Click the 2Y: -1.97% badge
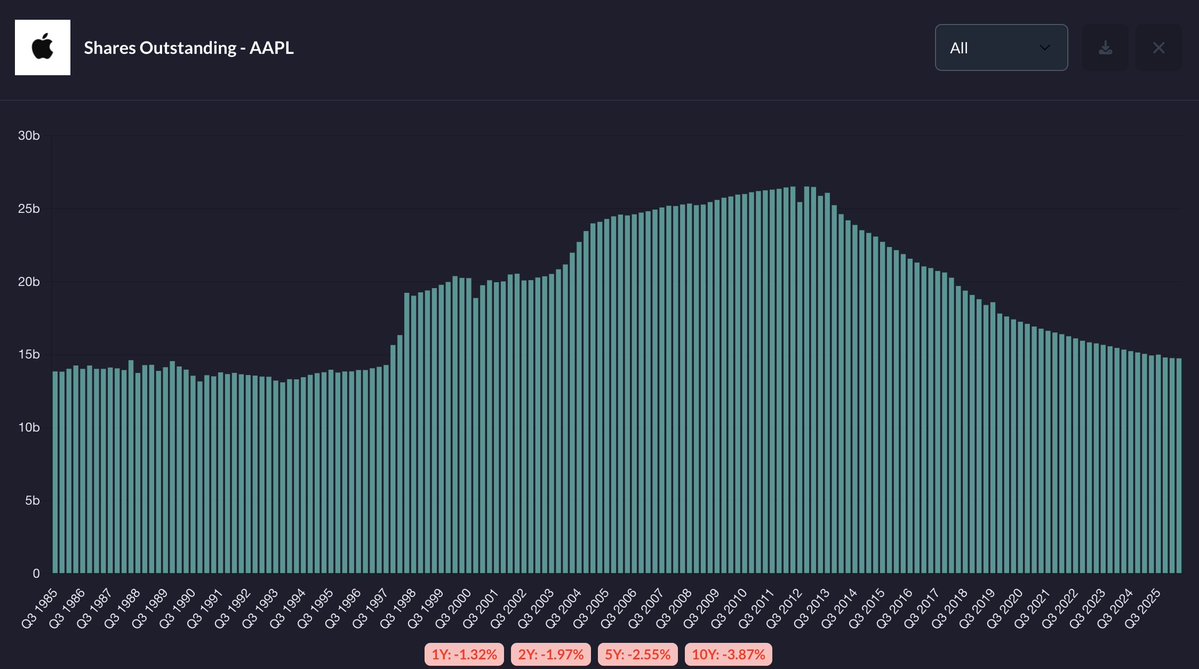1199x669 pixels. (x=551, y=654)
